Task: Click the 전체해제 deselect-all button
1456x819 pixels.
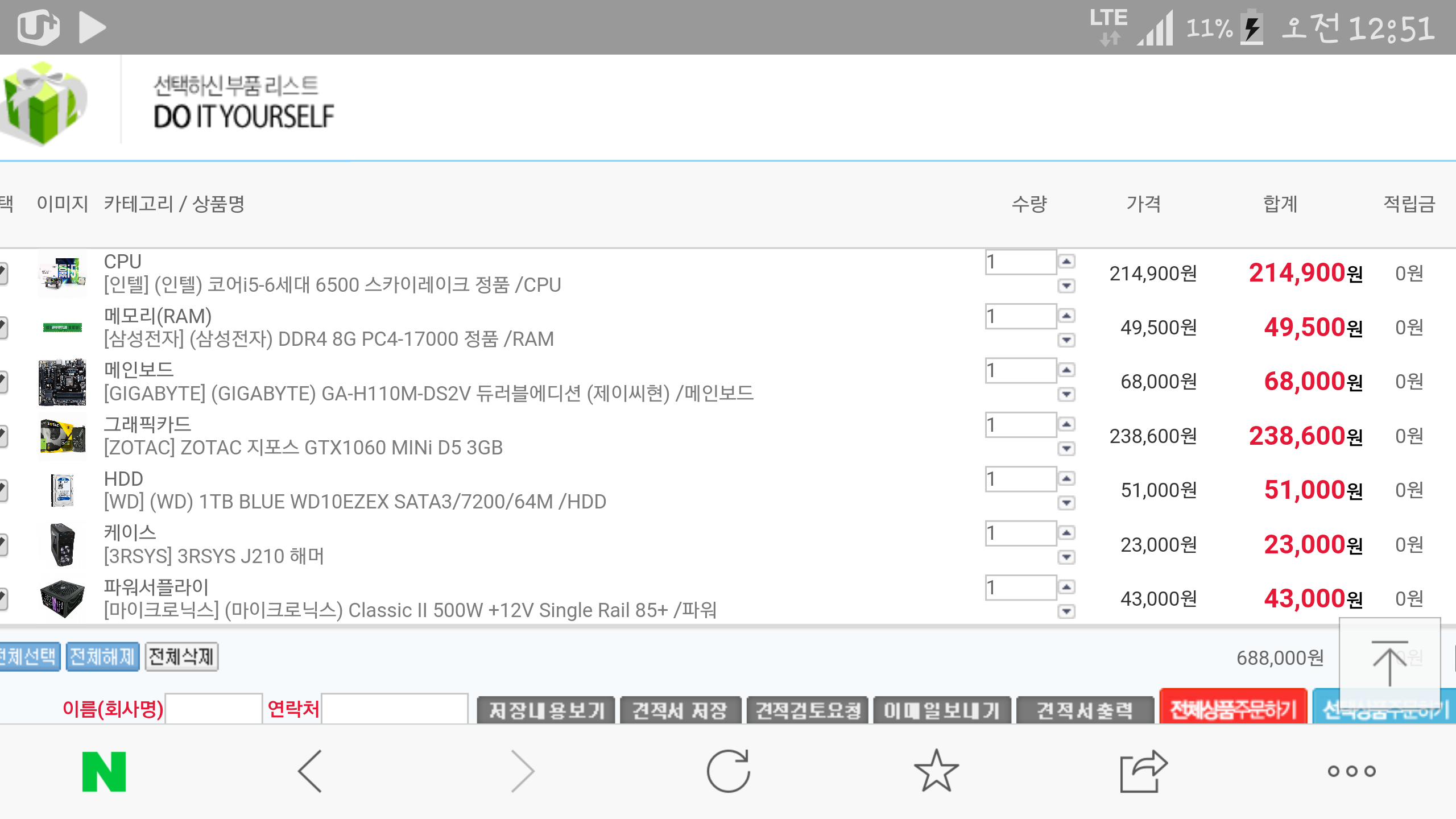Action: (x=102, y=657)
